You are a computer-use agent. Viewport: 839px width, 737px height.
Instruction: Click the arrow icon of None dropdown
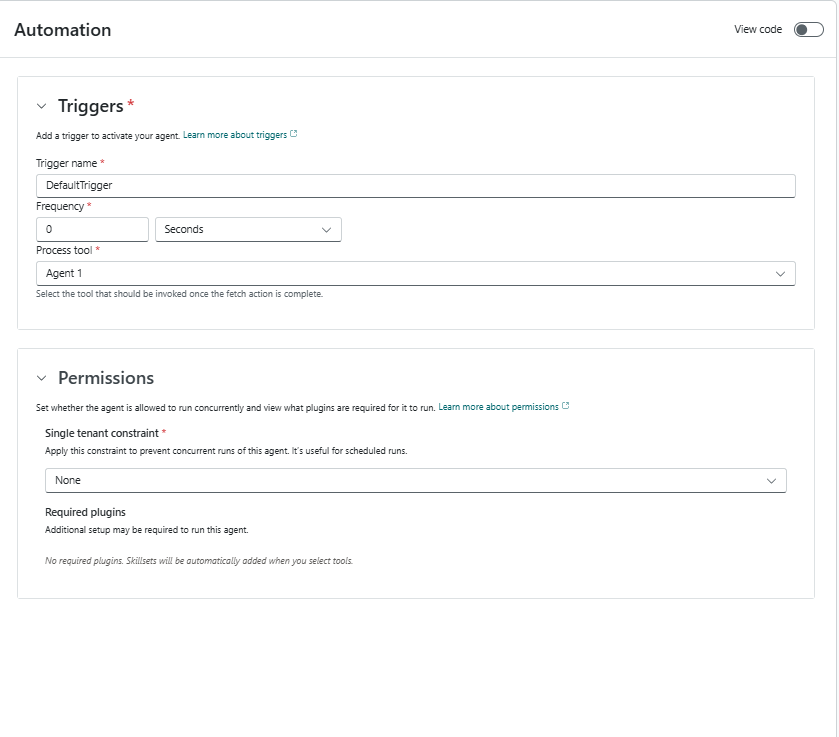771,481
